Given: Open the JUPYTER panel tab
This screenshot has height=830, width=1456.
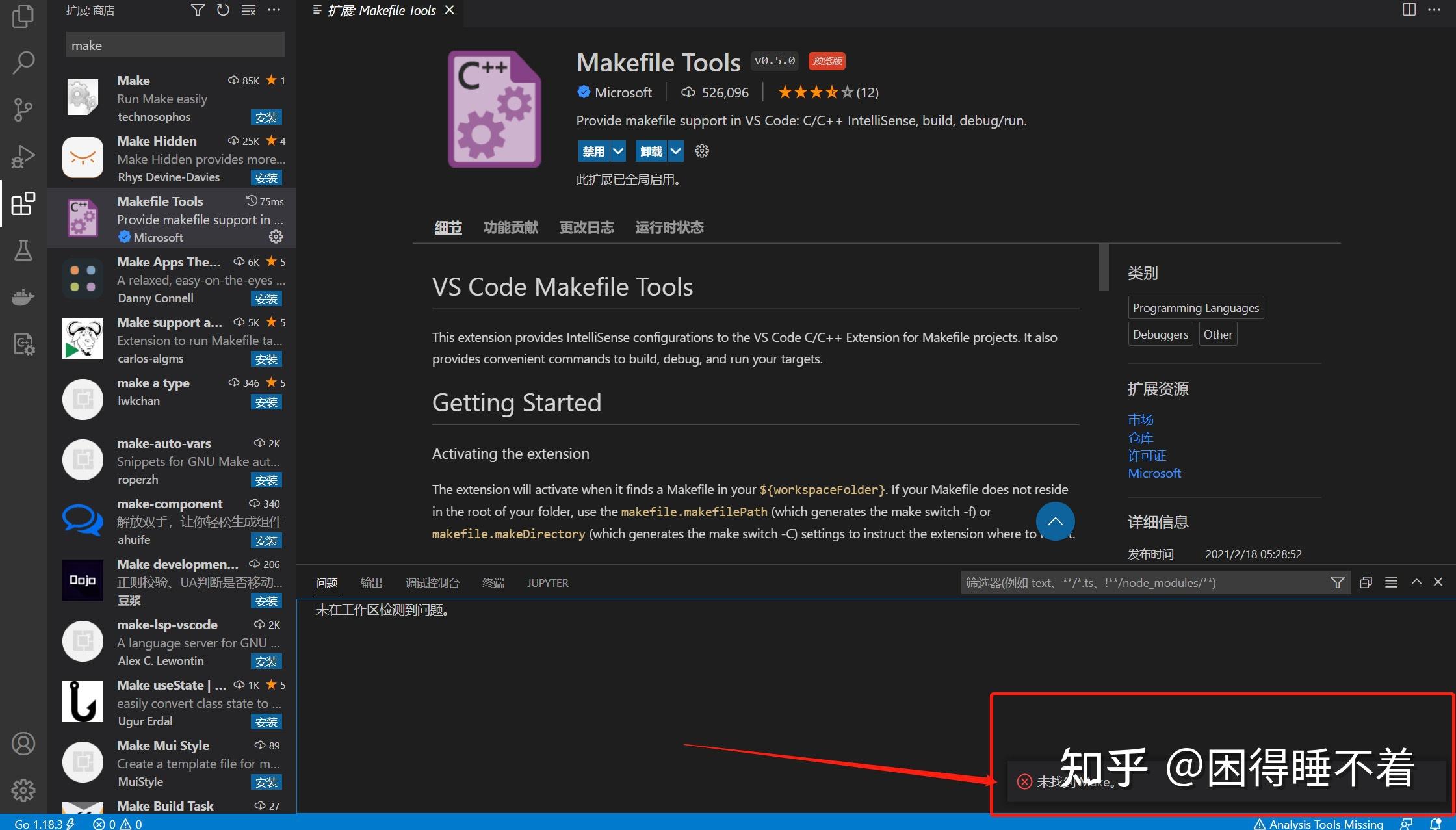Looking at the screenshot, I should (x=548, y=583).
